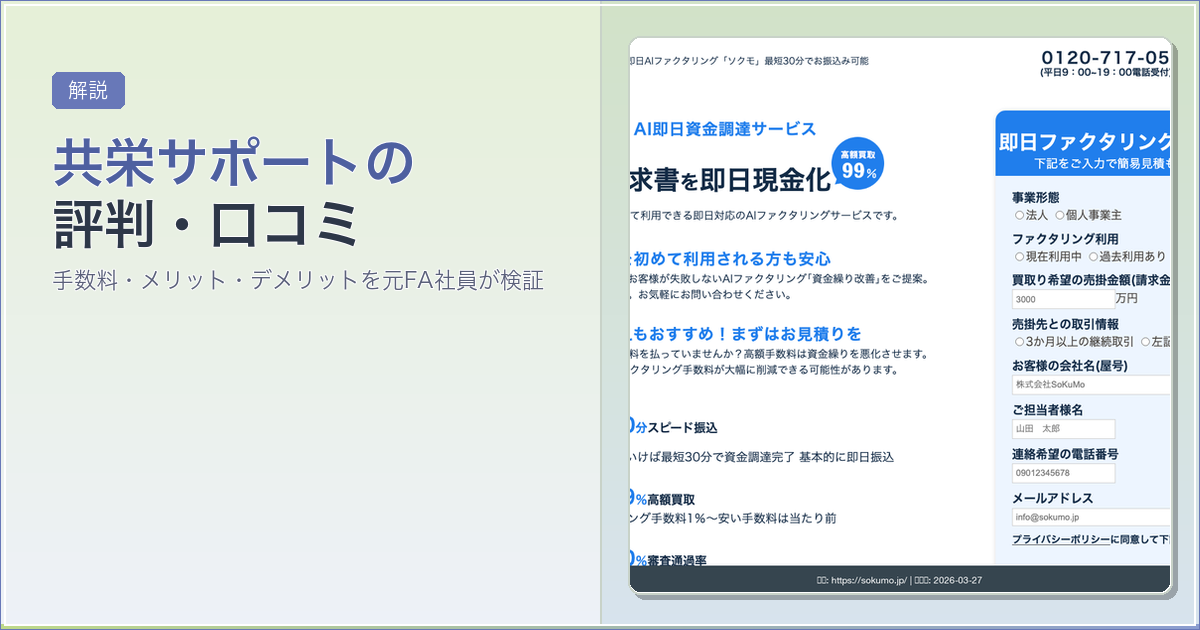
Task: Click the 連絡希望の電話番号 input field
Action: tap(1062, 473)
